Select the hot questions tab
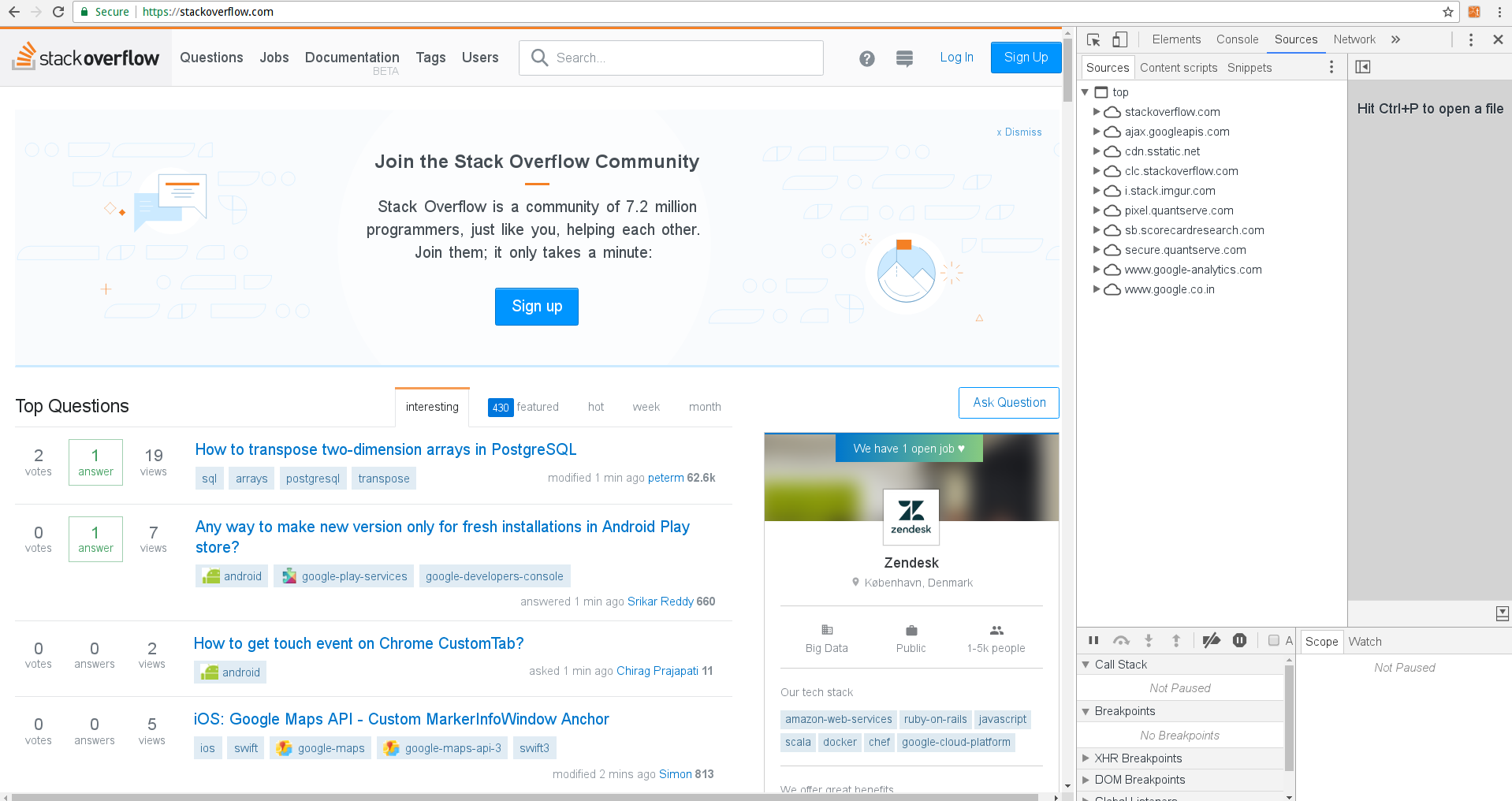The height and width of the screenshot is (801, 1512). click(596, 407)
